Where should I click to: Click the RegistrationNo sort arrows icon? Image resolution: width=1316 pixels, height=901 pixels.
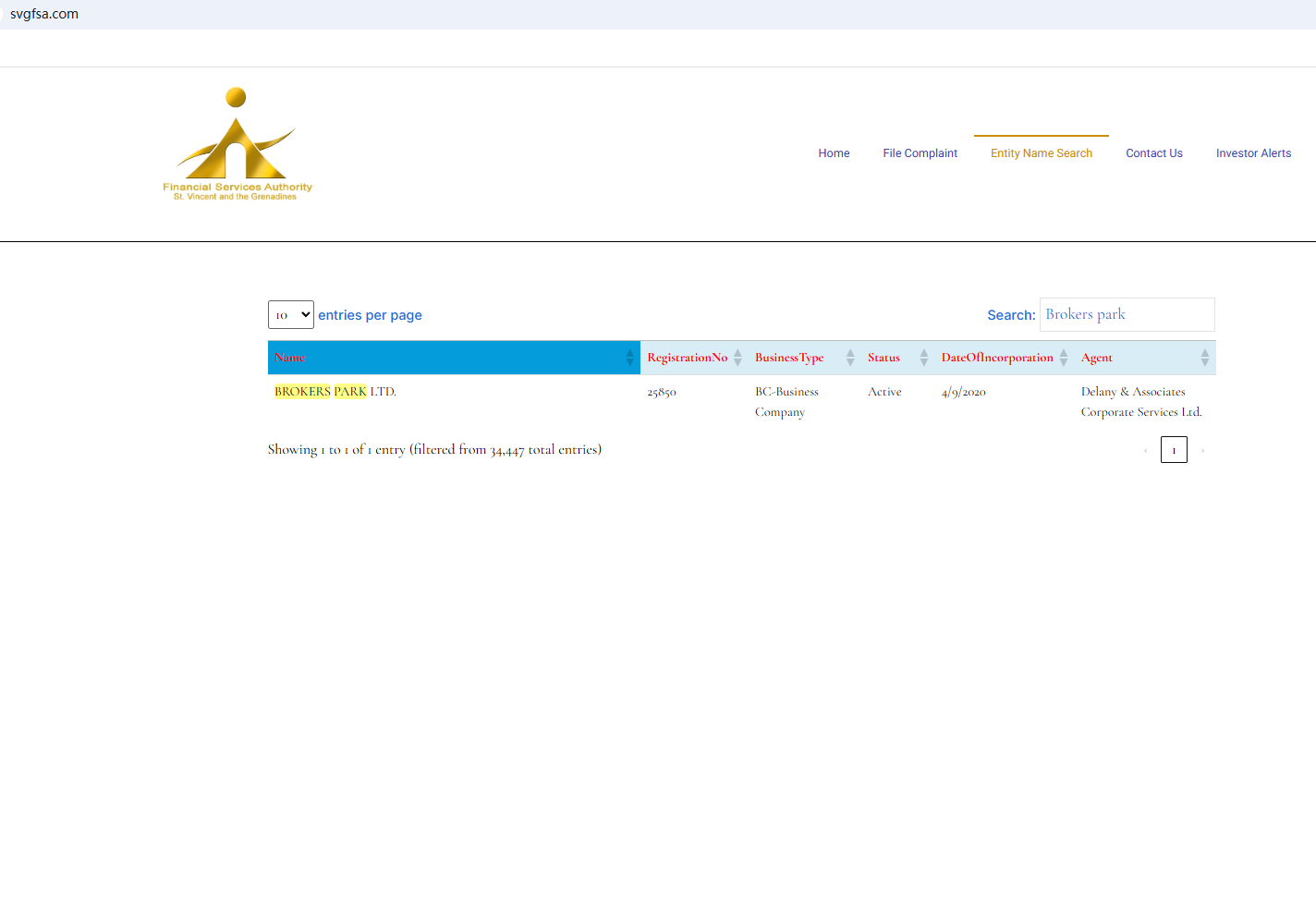point(737,358)
